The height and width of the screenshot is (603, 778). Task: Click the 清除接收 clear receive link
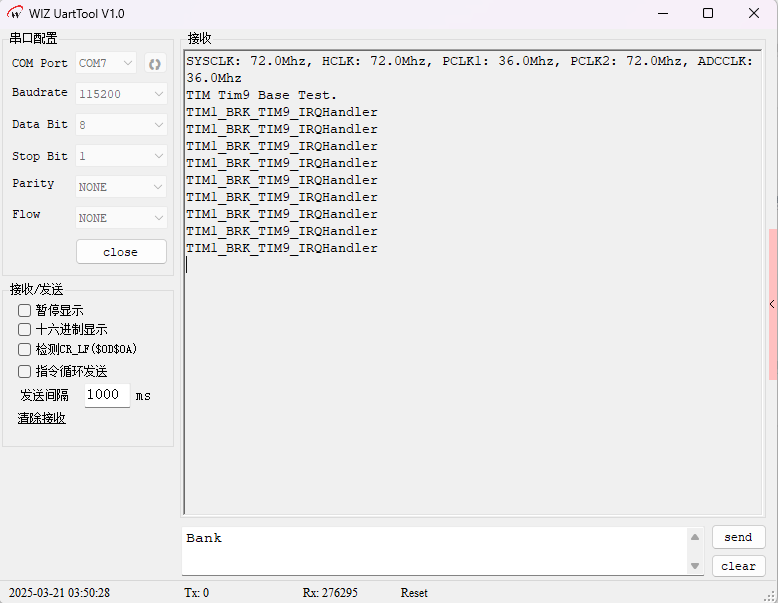click(41, 418)
